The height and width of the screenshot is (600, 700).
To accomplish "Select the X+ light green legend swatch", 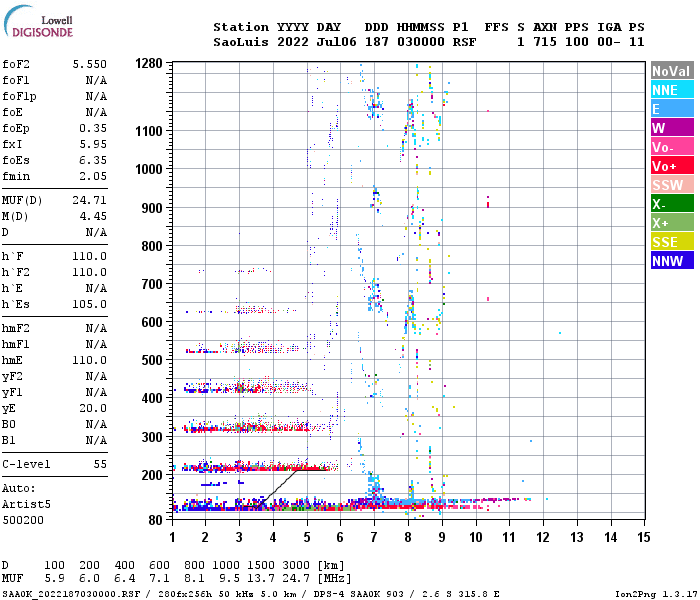I will (x=672, y=223).
